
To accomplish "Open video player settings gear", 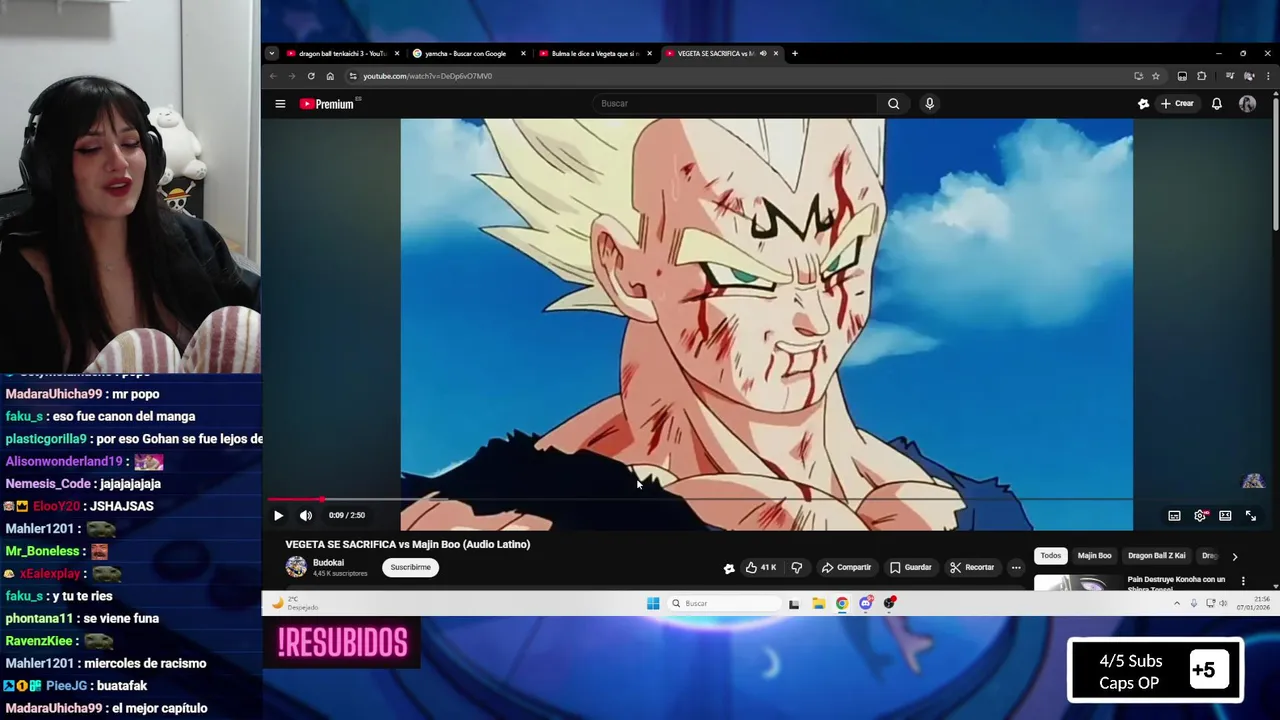I will point(1200,516).
